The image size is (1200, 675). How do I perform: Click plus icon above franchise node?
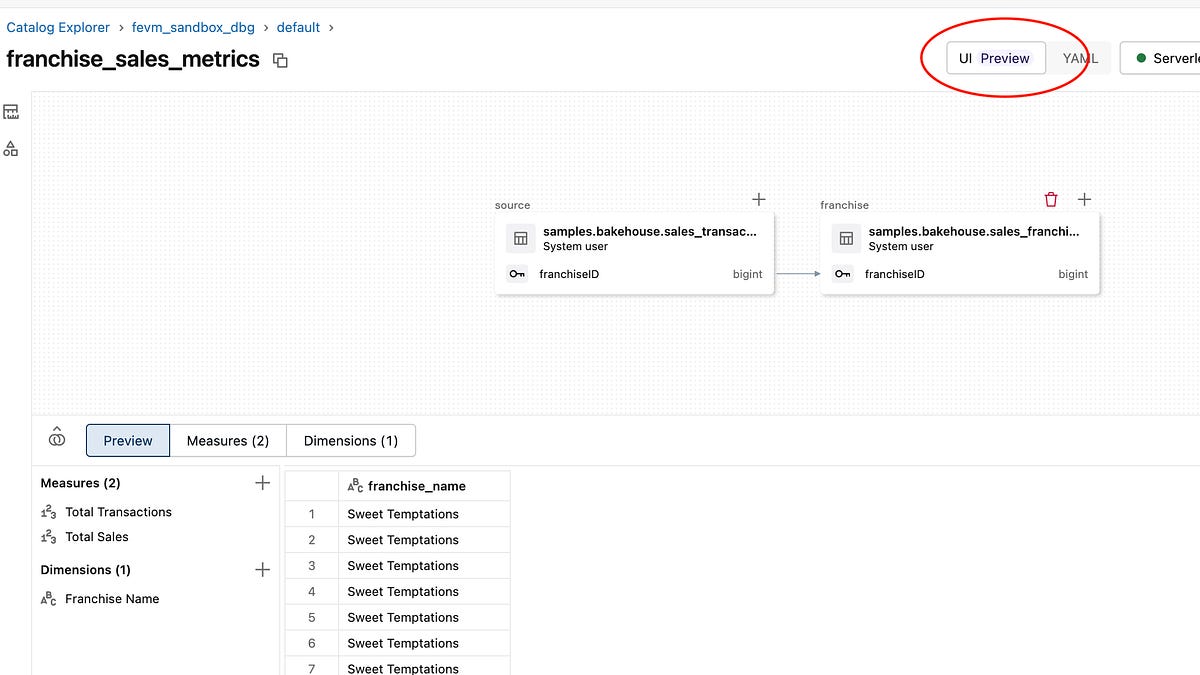(1084, 200)
